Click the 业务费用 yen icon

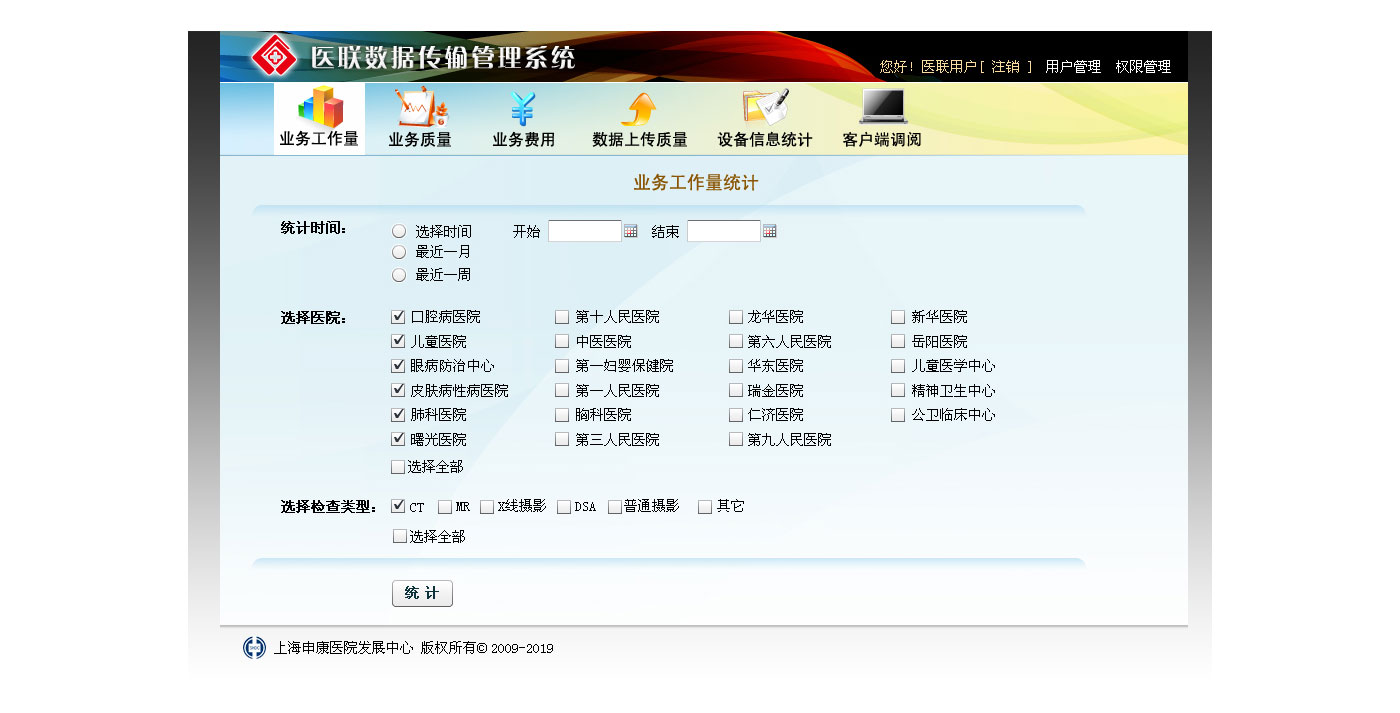click(523, 107)
